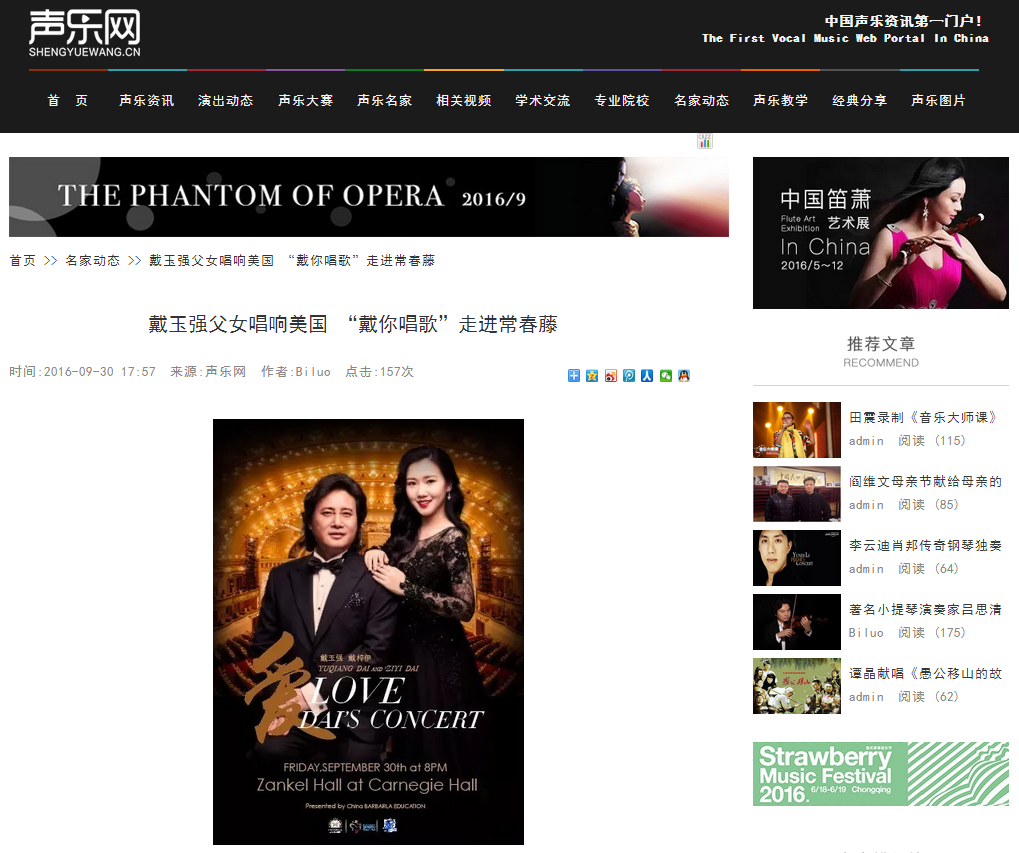Click the Tencent Weibo share icon

(628, 376)
